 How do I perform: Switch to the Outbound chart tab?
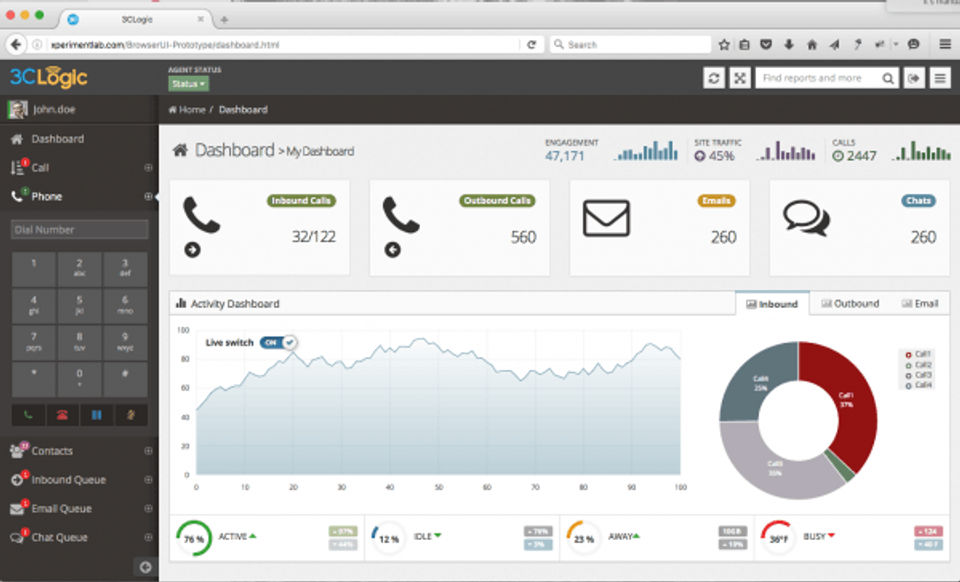click(850, 304)
